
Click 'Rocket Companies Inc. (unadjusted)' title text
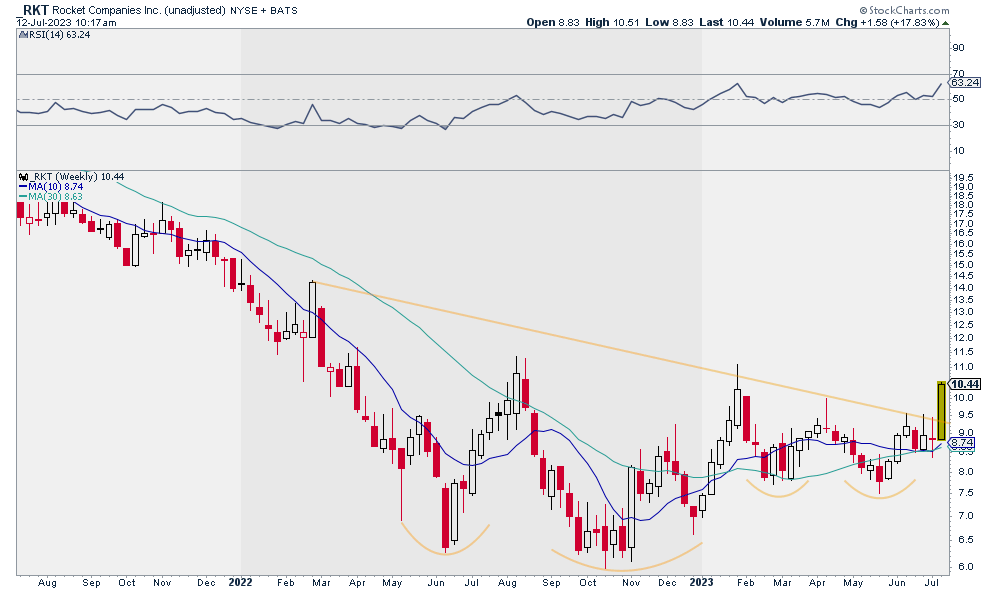click(x=139, y=10)
